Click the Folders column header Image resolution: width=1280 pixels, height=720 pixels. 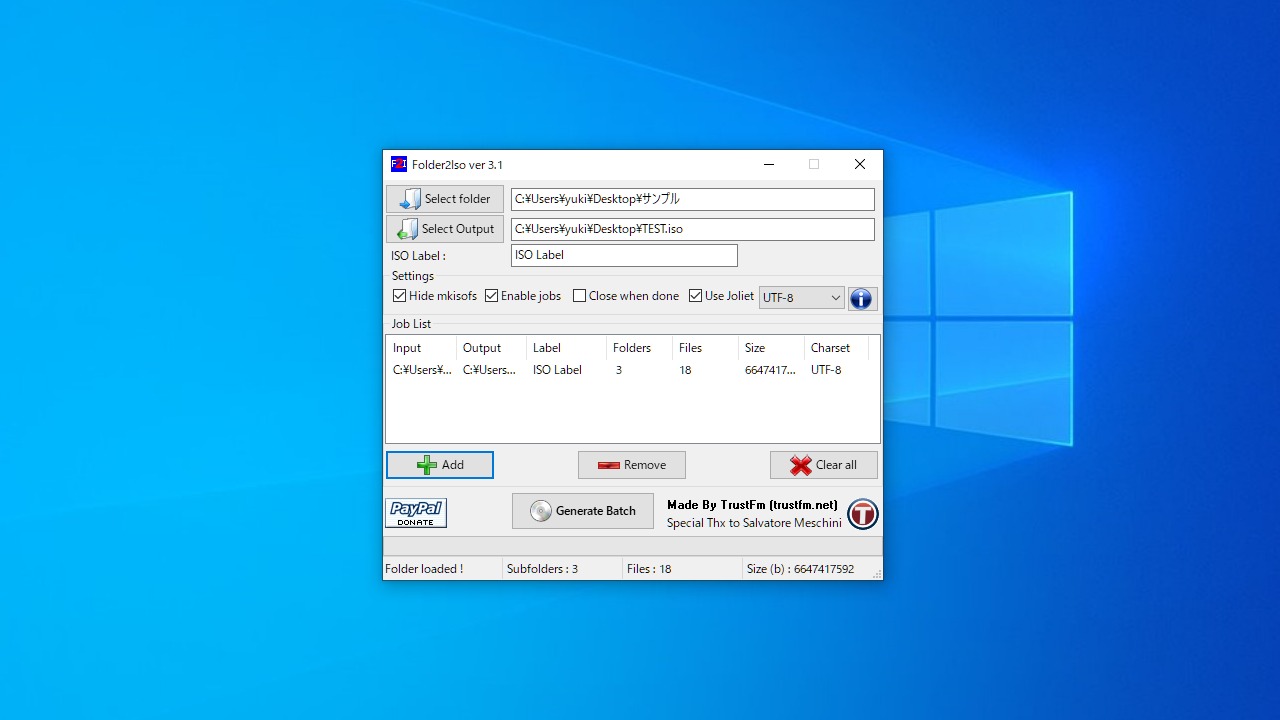point(639,348)
